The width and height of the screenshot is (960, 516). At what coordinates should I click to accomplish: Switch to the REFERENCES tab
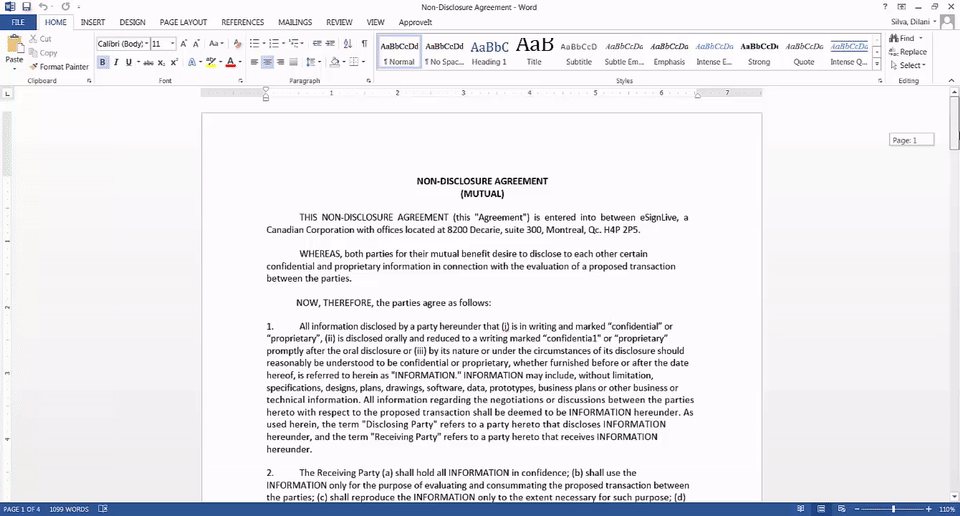tap(242, 22)
